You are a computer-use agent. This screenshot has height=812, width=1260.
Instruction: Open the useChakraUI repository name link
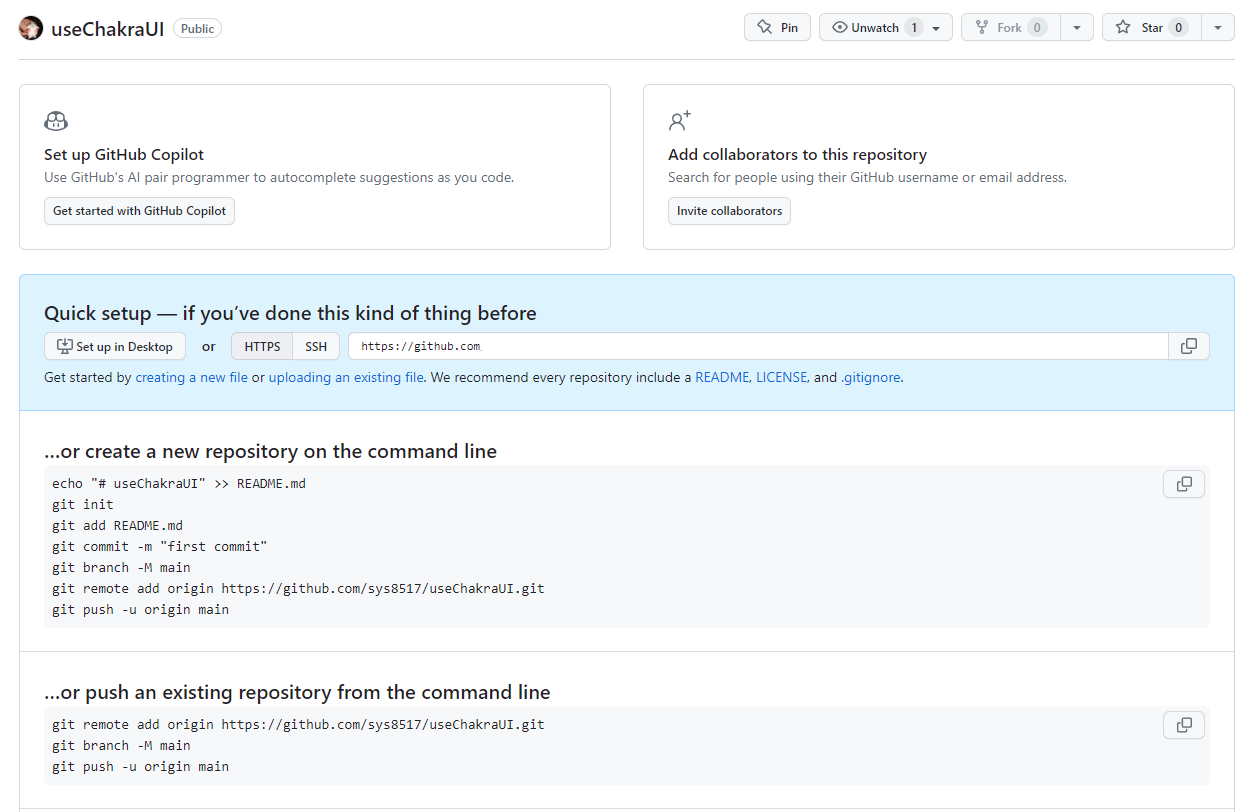pos(107,29)
